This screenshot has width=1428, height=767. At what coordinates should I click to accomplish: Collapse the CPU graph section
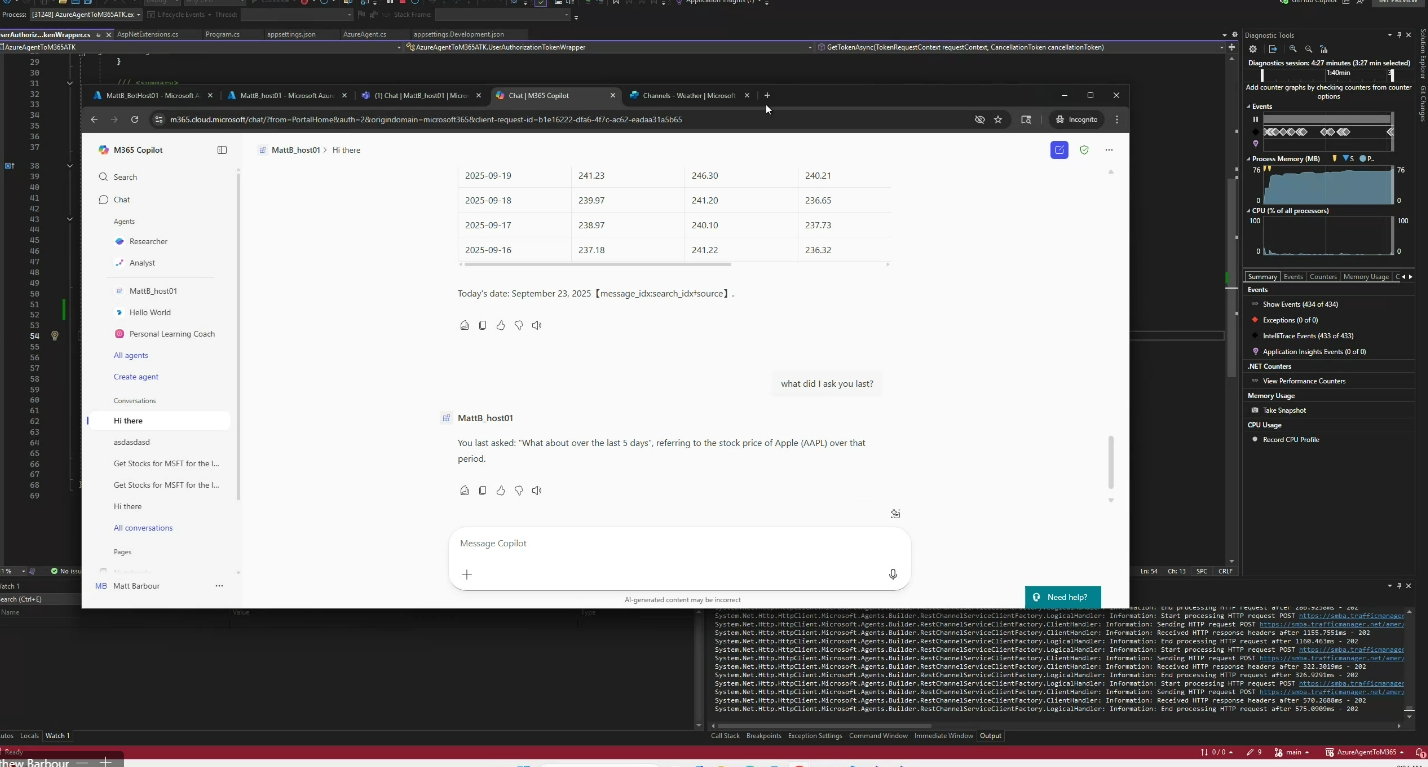[x=1249, y=211]
